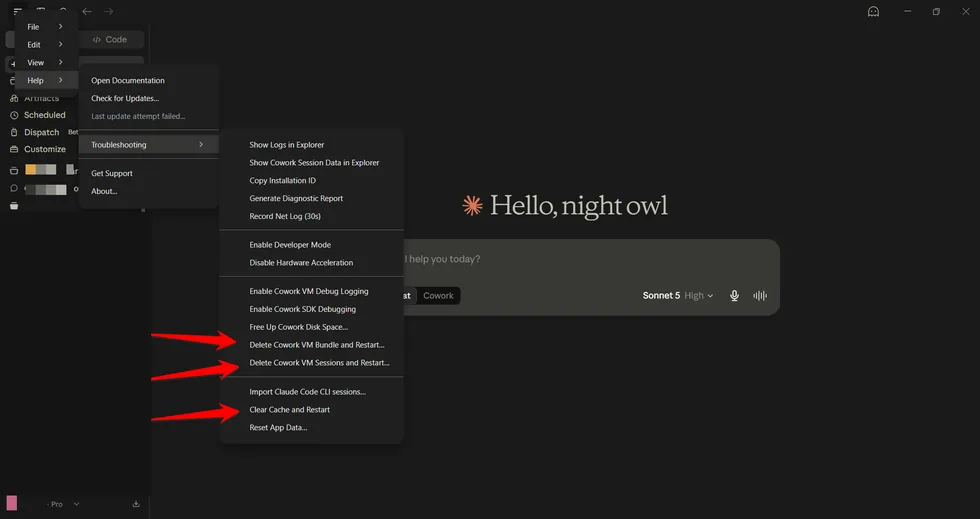Start voice mode with the waveform icon
The width and height of the screenshot is (980, 519).
click(760, 296)
